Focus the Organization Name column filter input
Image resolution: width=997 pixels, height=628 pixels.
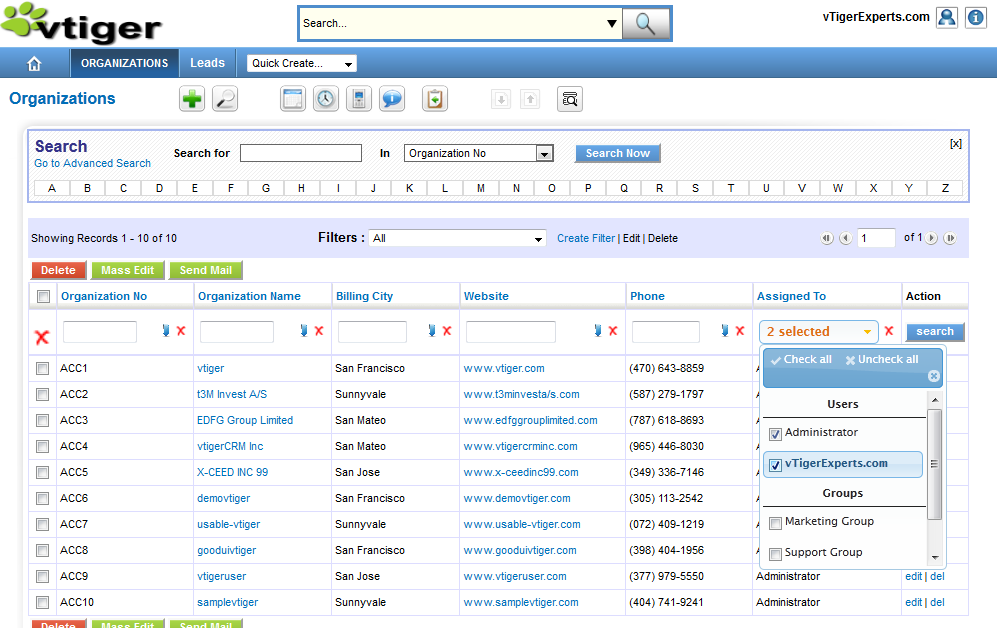[x=237, y=332]
